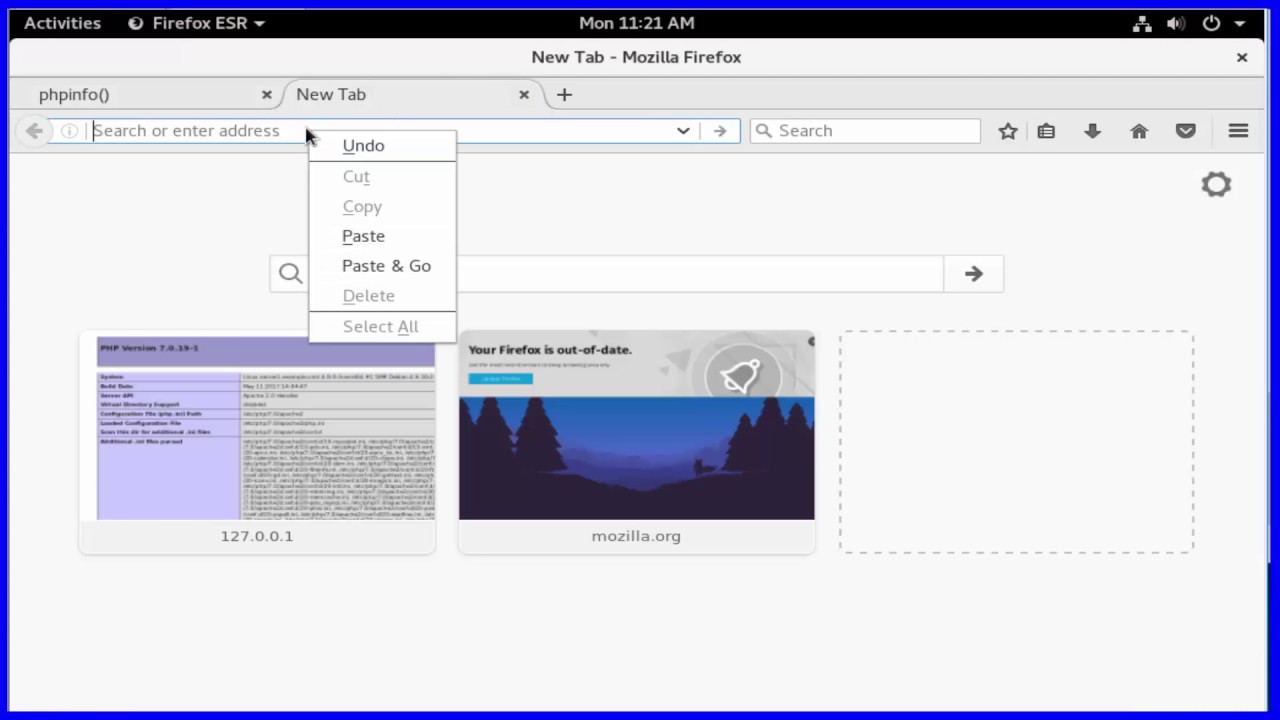Choose Paste in context menu

(x=382, y=236)
